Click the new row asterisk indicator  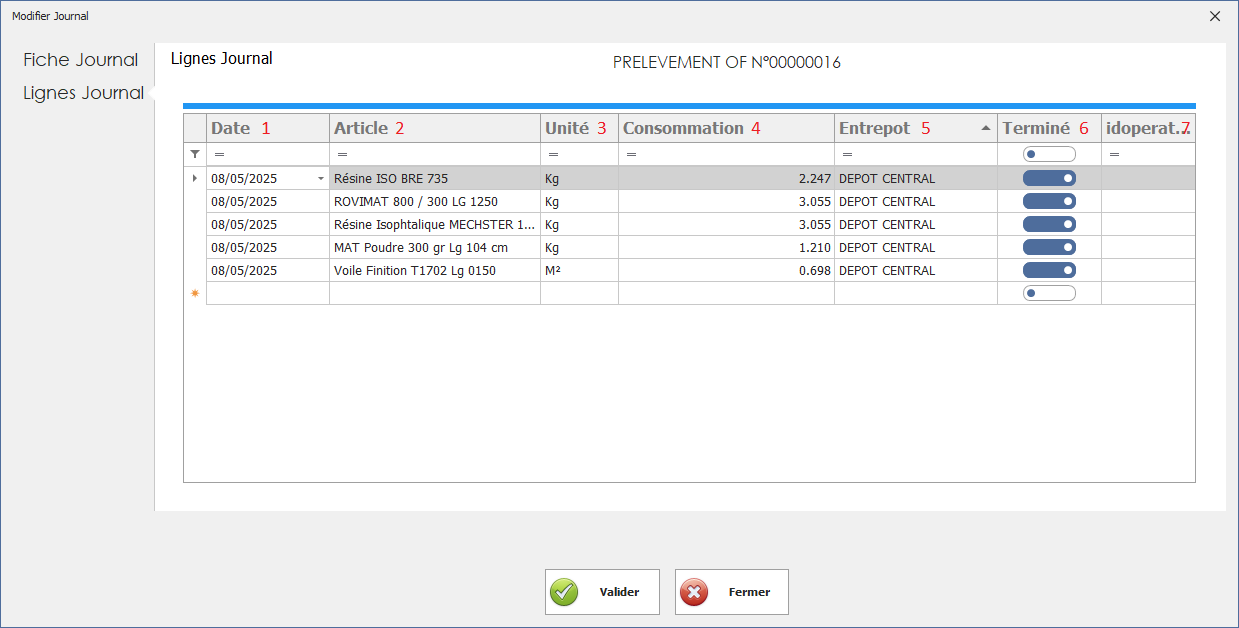pyautogui.click(x=195, y=294)
